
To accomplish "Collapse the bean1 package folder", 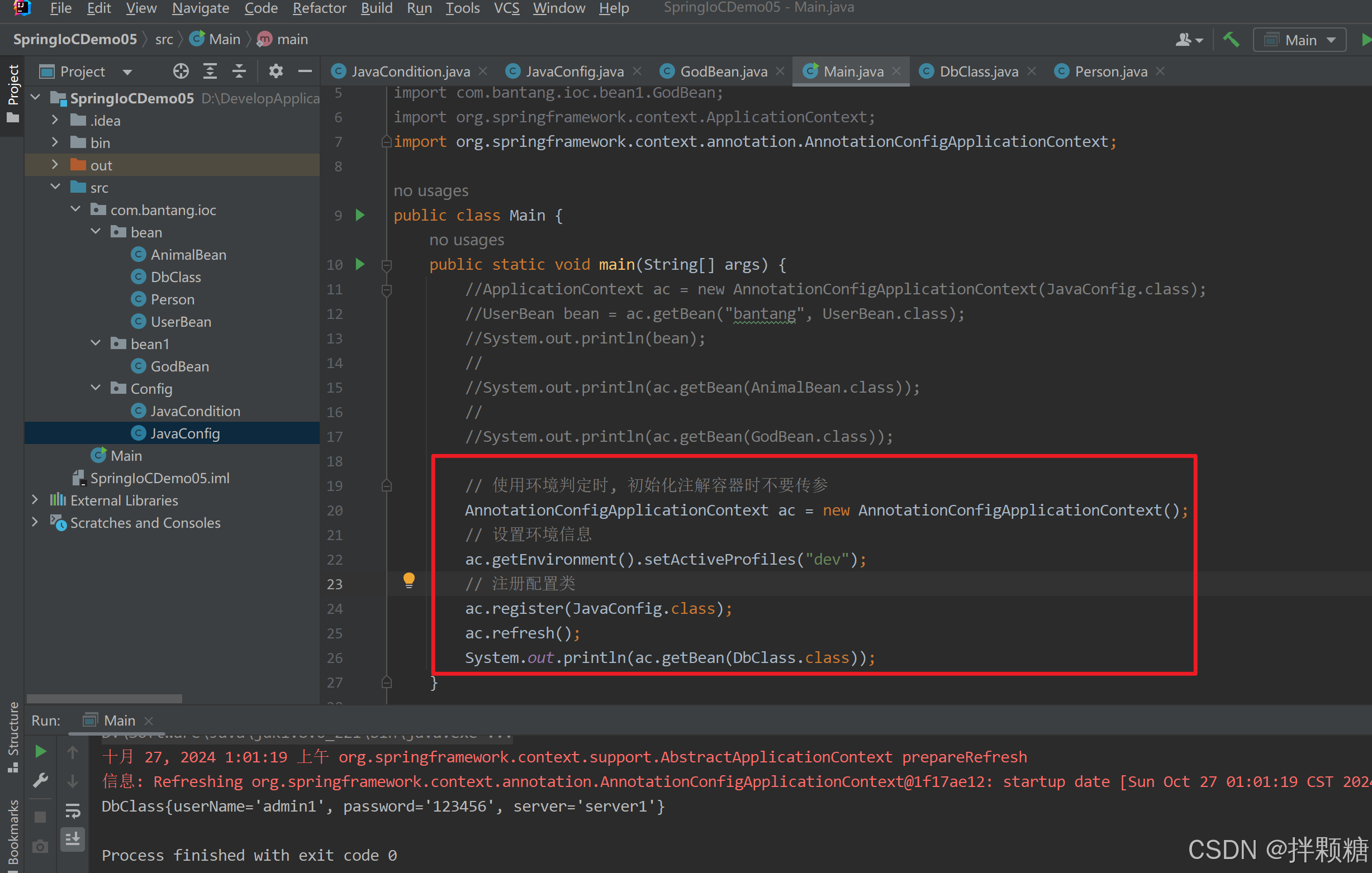I will (96, 344).
